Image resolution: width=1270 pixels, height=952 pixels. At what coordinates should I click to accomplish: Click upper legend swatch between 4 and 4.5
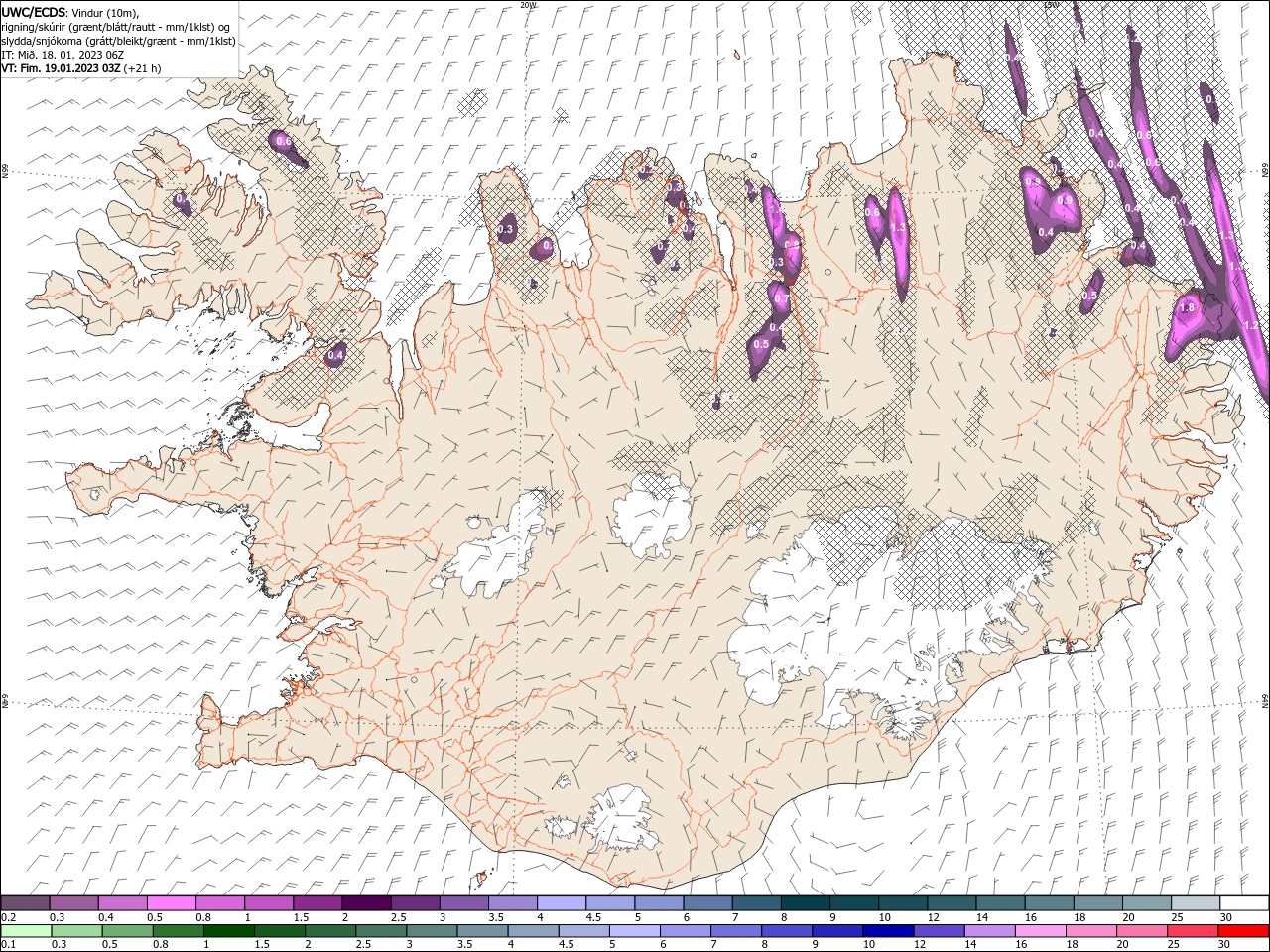562,903
